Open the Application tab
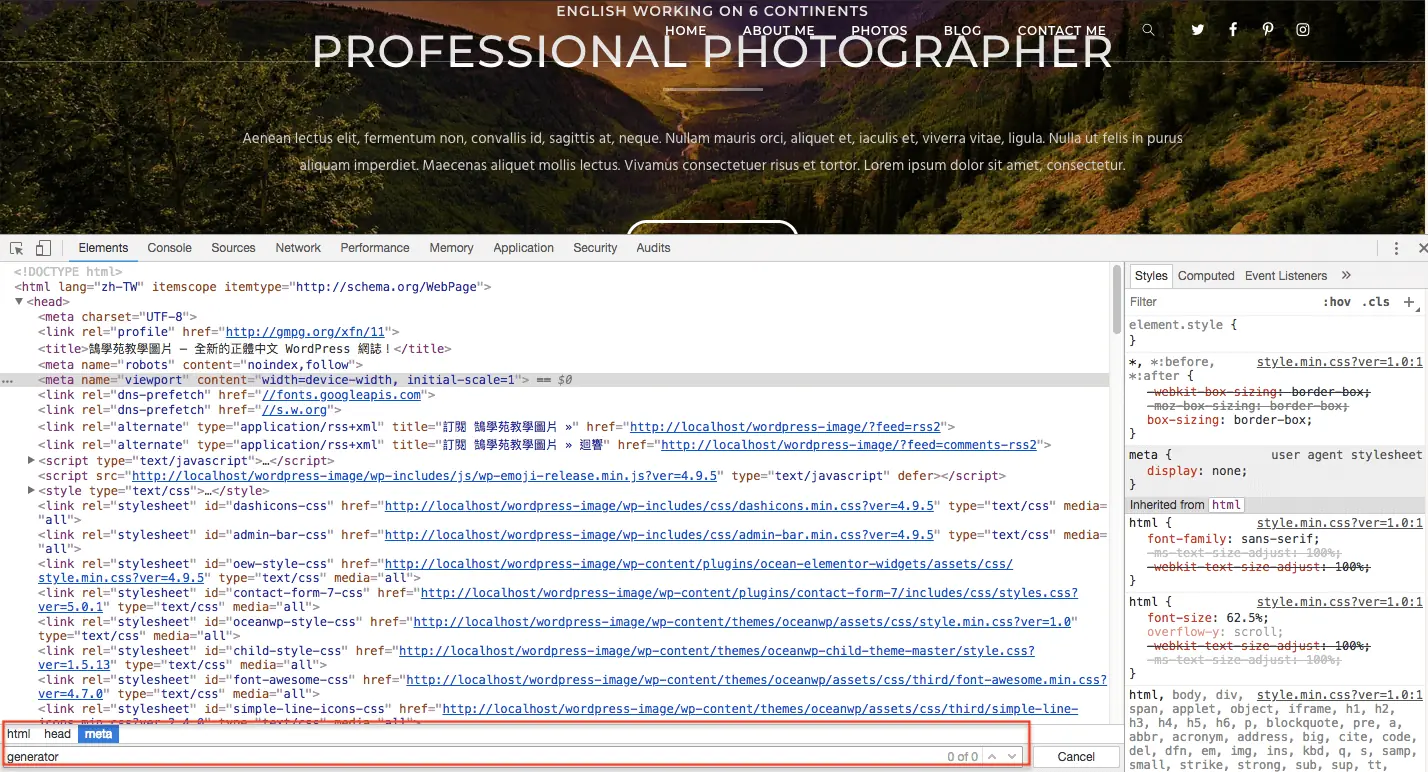 click(x=523, y=248)
